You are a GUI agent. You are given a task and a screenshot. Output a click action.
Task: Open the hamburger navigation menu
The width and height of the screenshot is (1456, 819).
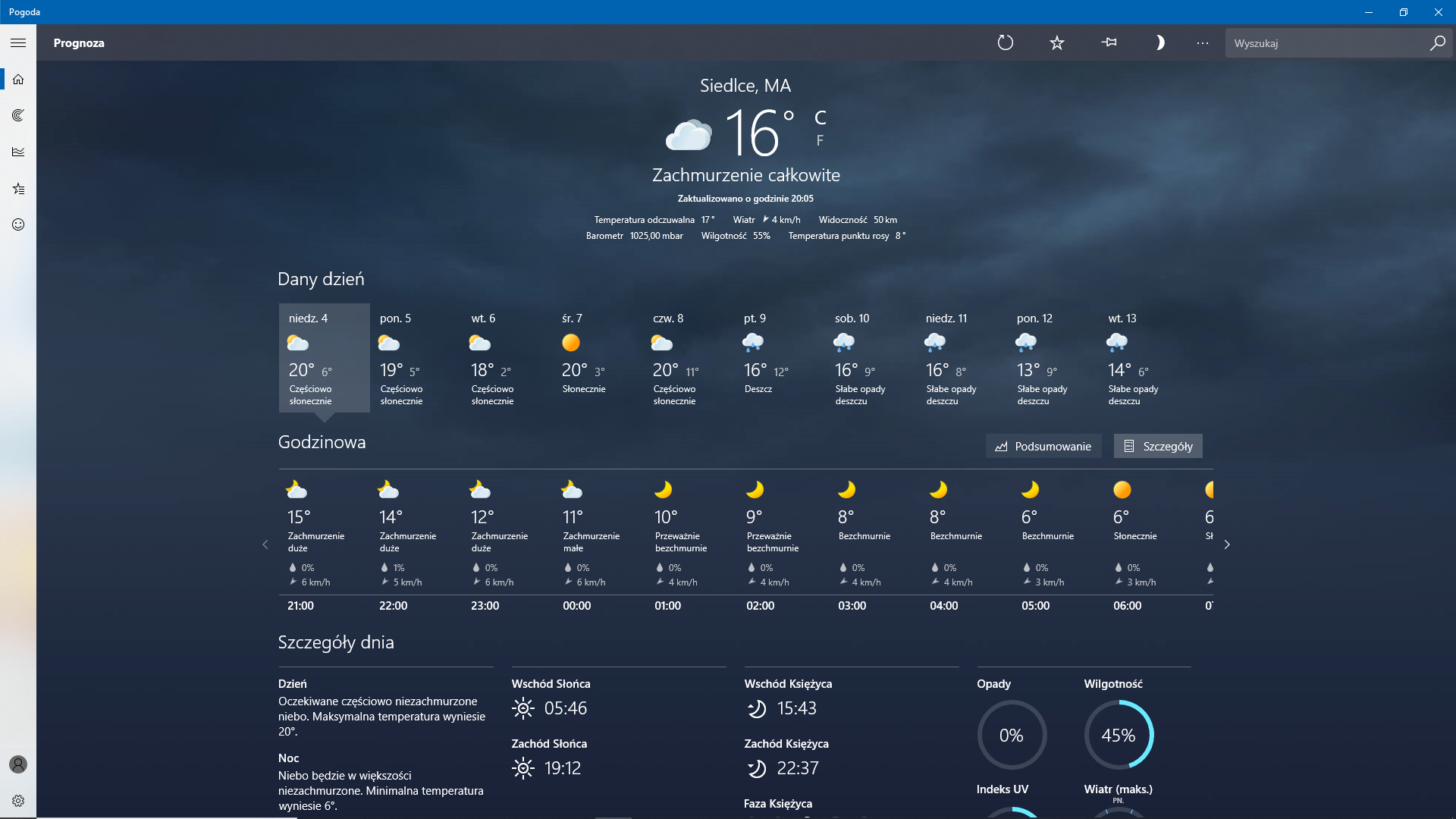pos(18,43)
